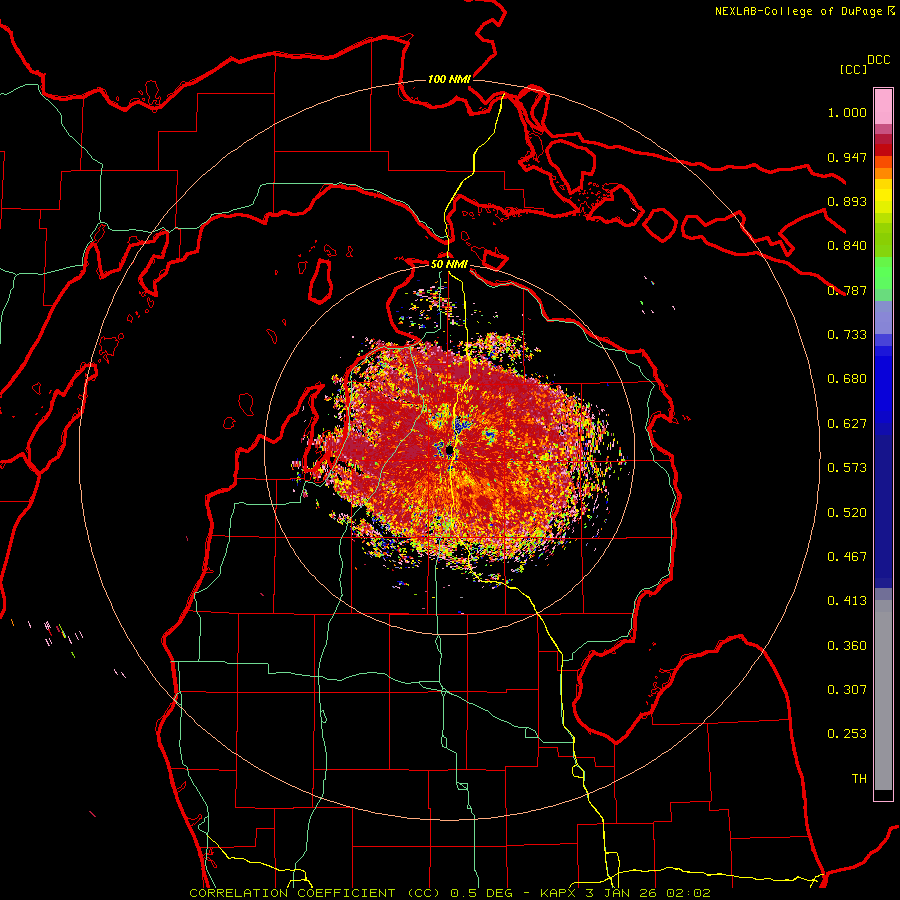Click the 0.893 legend value
This screenshot has height=900, width=900.
pos(847,201)
